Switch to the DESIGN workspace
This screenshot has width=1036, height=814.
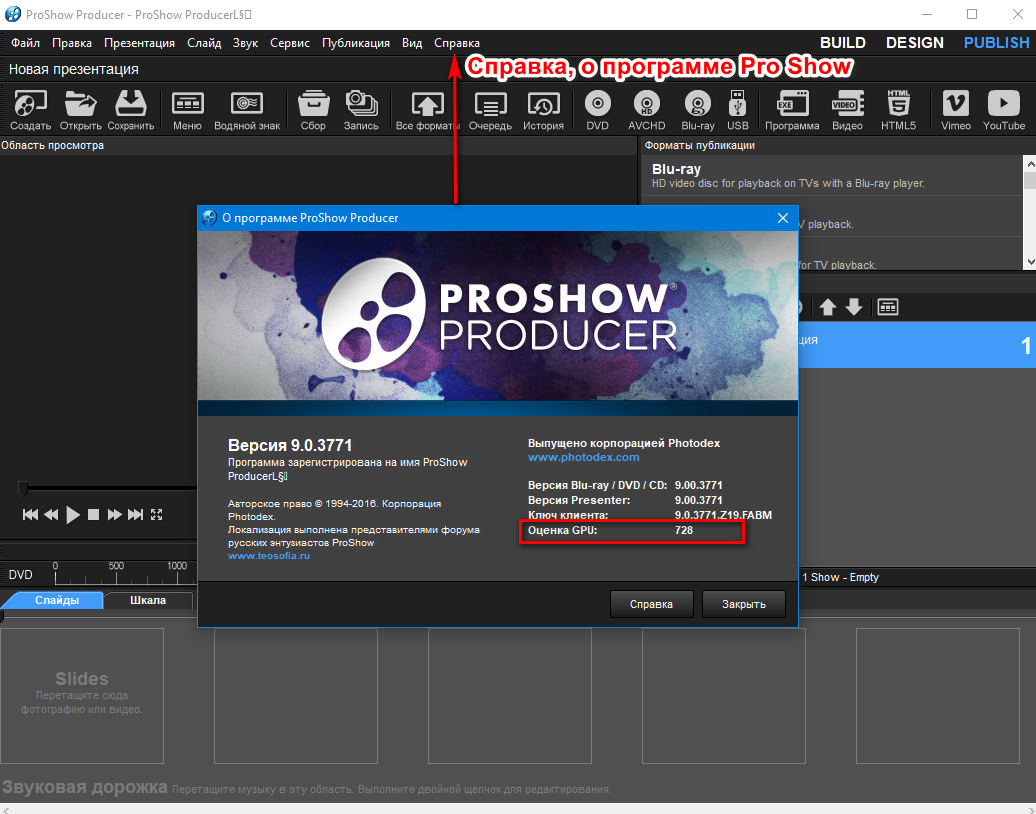tap(914, 43)
